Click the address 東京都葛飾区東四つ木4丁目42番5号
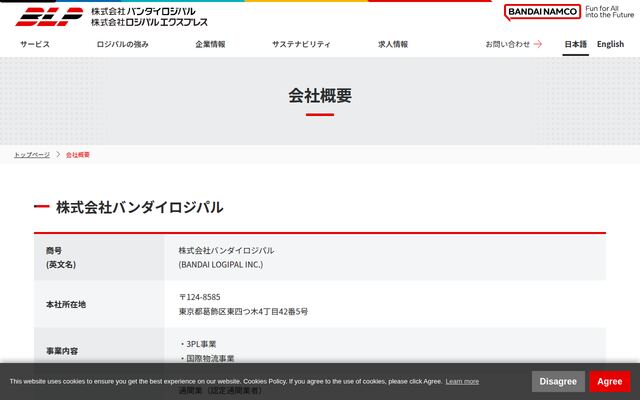This screenshot has width=640, height=400. [x=243, y=311]
